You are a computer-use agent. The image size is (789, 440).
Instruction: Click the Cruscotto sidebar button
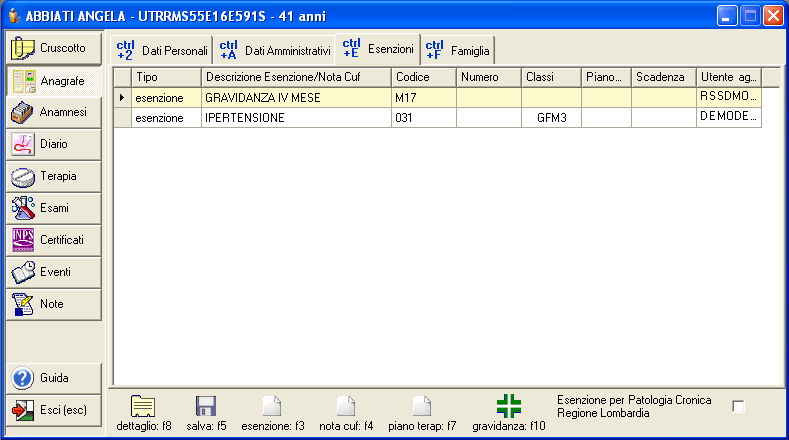pyautogui.click(x=54, y=48)
